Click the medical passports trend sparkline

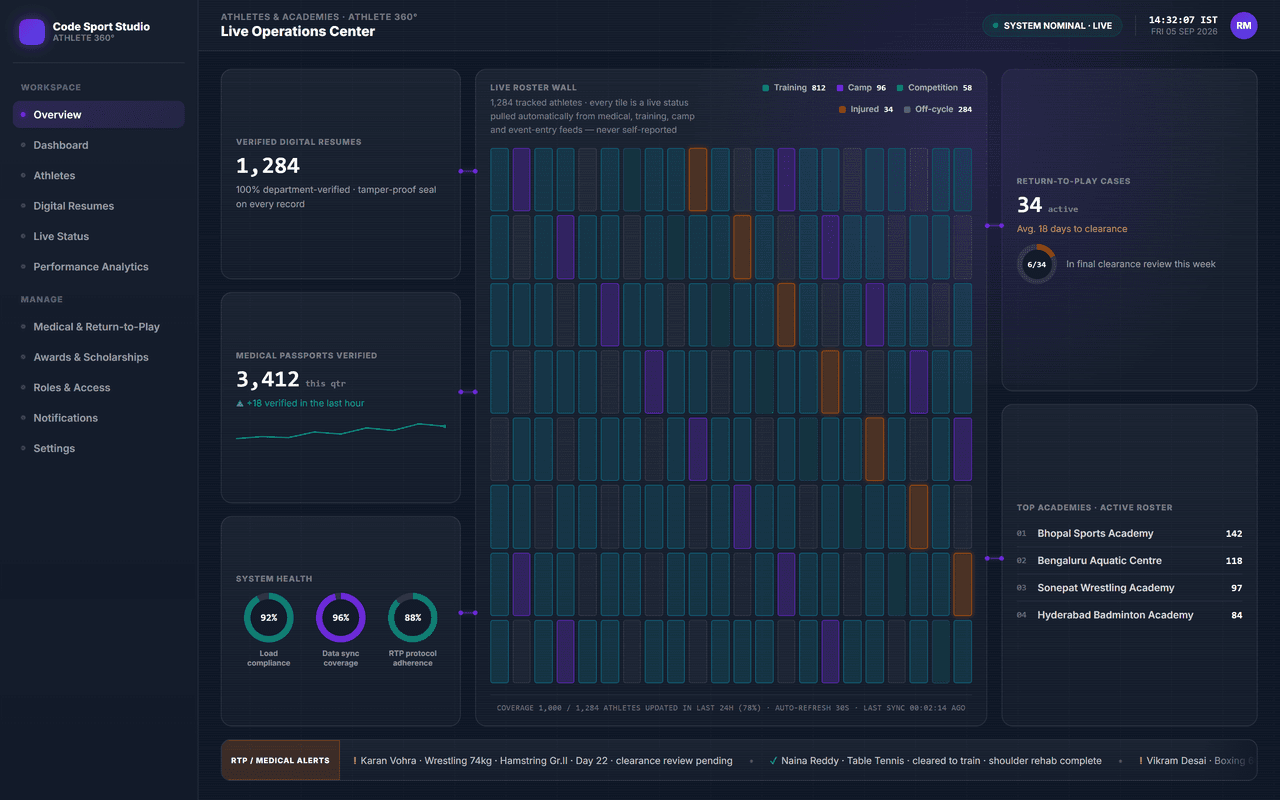coord(341,431)
